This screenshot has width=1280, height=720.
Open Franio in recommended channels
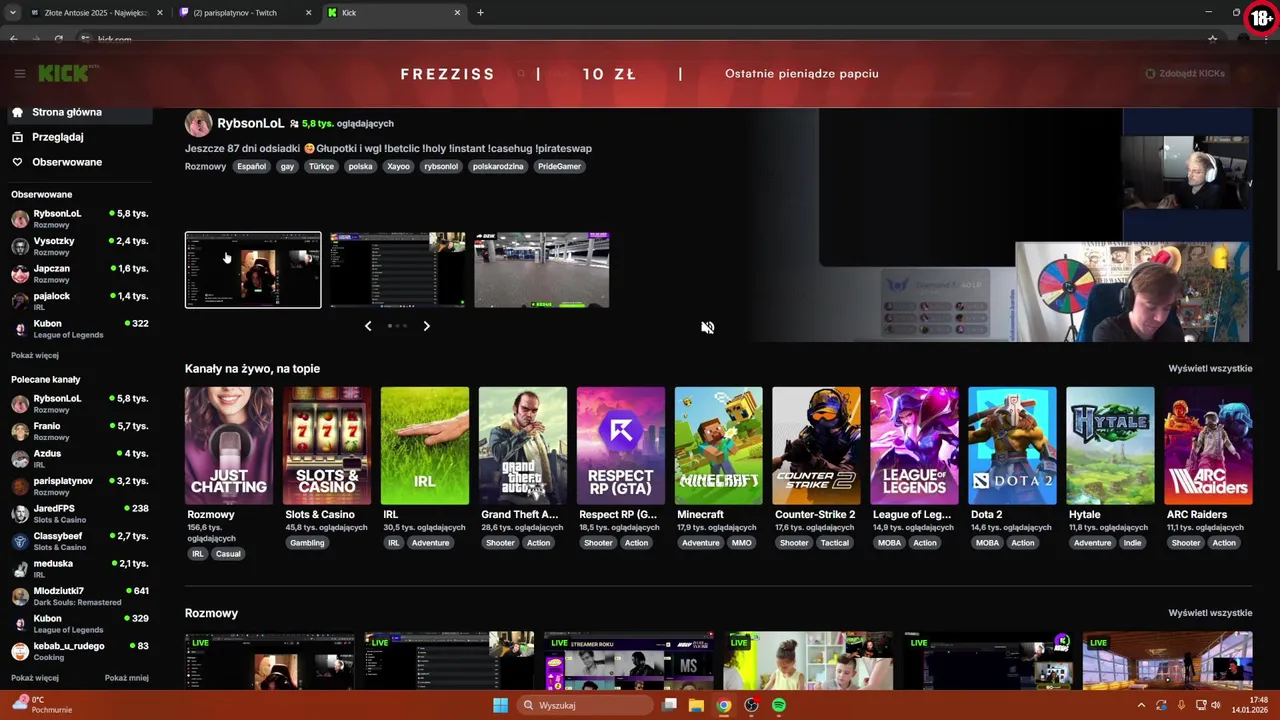point(78,431)
